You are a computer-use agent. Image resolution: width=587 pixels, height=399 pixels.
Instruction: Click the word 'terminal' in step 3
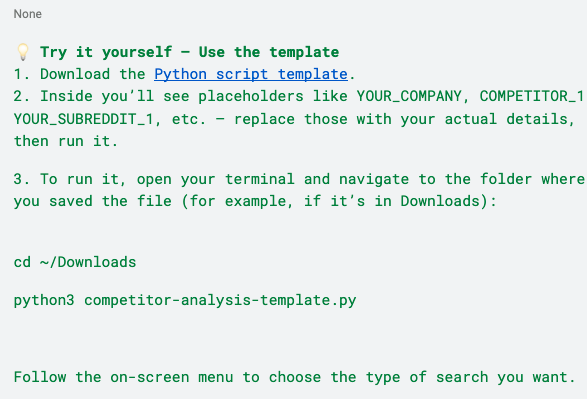click(x=259, y=179)
